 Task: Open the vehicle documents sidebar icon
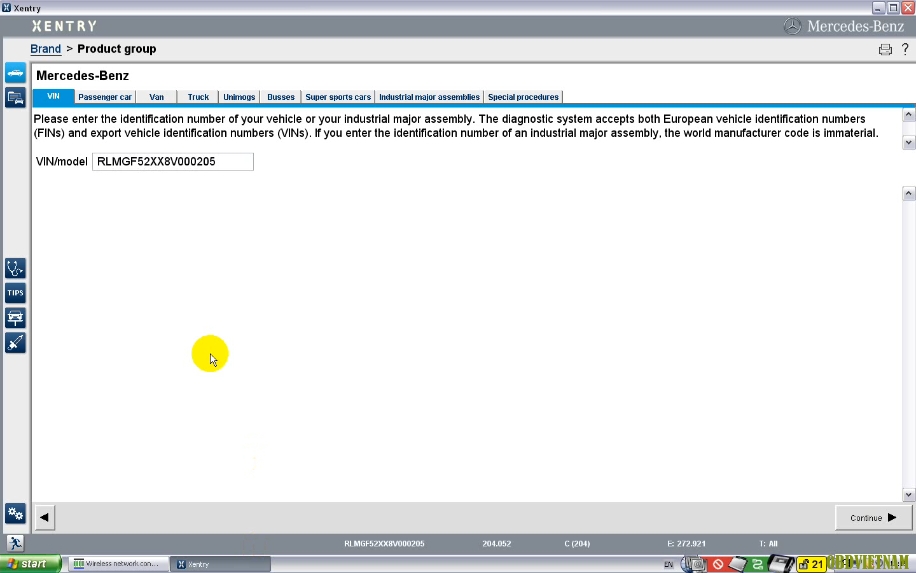[x=15, y=98]
